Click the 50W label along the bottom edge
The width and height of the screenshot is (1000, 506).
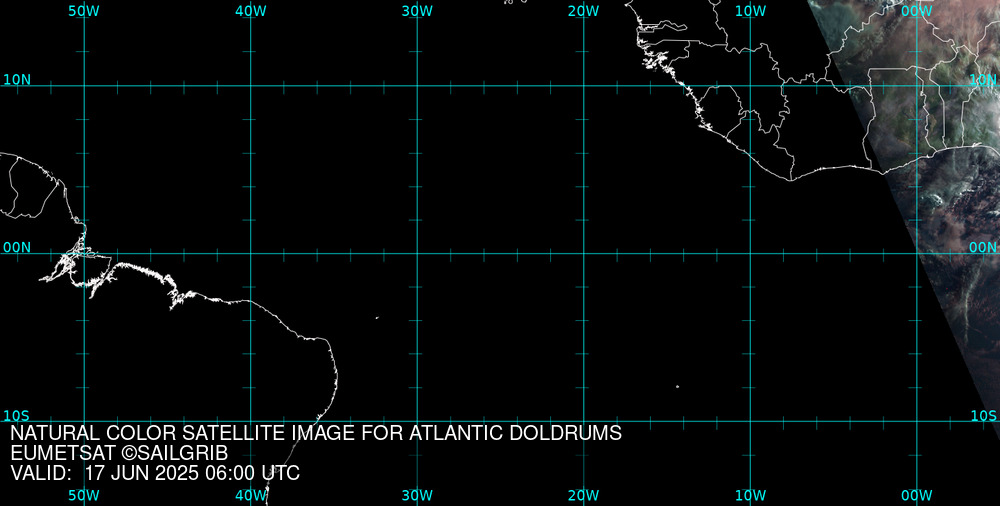click(x=84, y=495)
